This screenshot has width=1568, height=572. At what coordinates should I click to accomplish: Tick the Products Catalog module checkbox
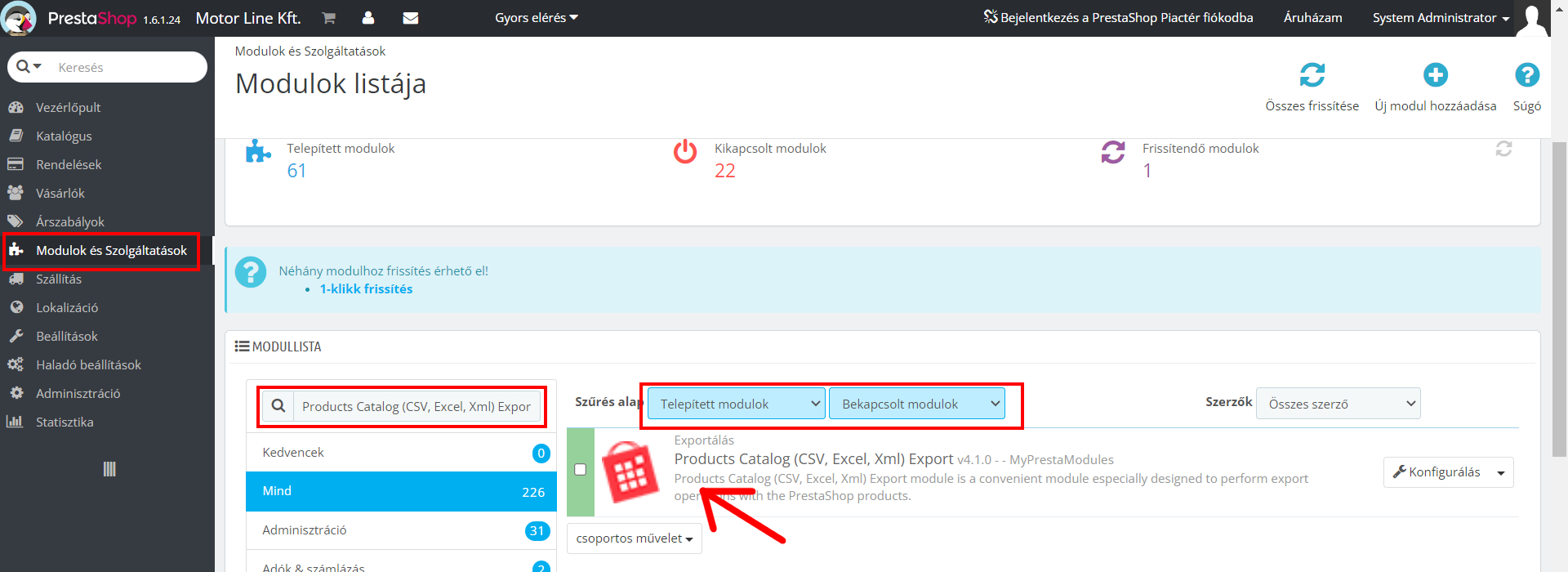[581, 470]
